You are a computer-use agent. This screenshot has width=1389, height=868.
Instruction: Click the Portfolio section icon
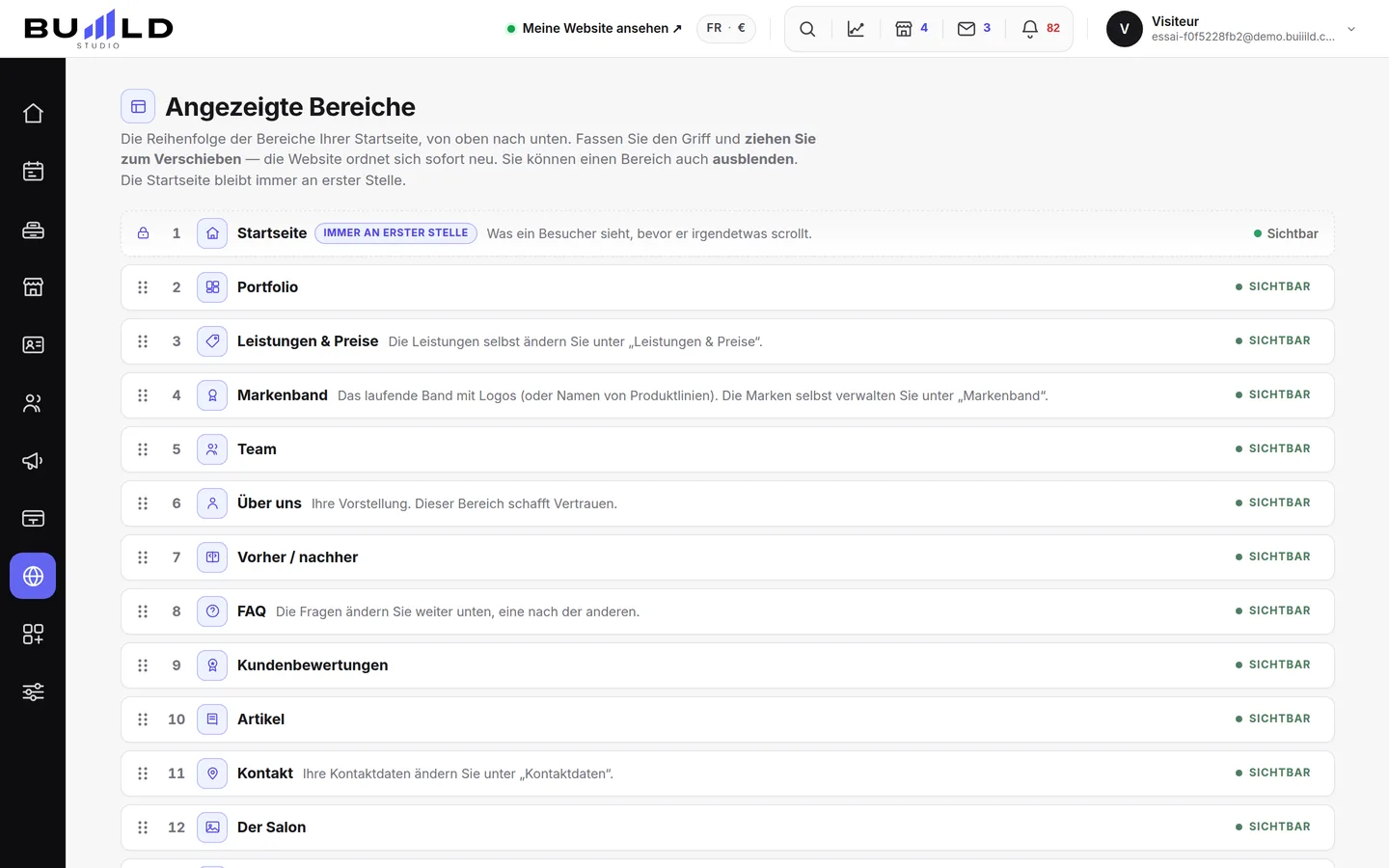[212, 287]
